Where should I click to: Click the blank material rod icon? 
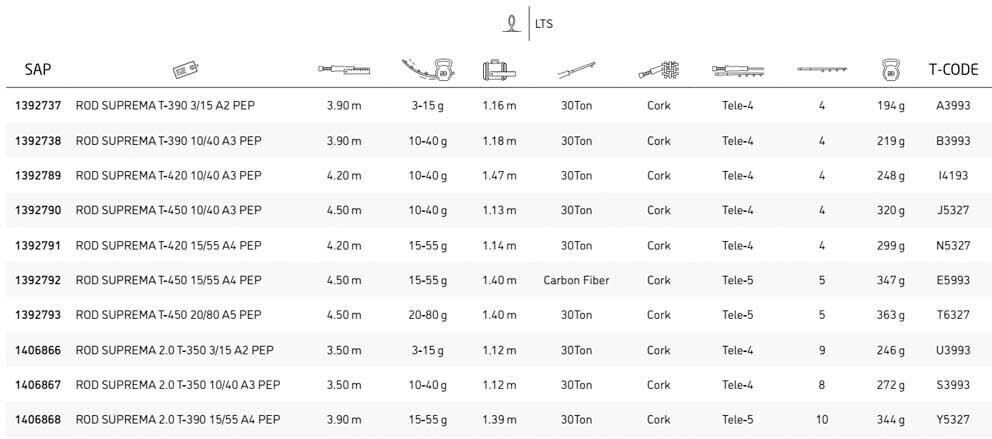tap(576, 70)
